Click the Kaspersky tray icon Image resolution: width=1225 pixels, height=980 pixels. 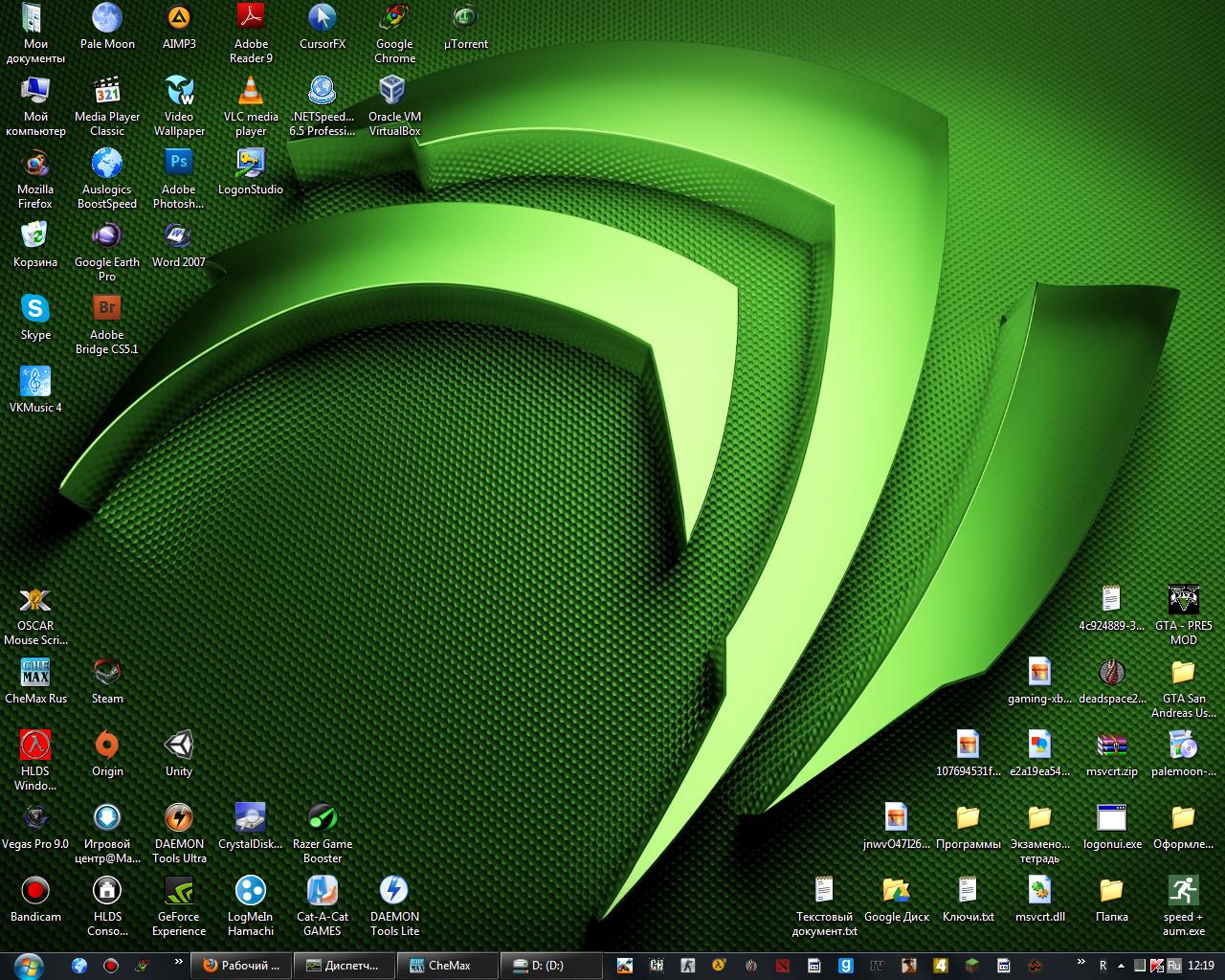(x=1157, y=966)
